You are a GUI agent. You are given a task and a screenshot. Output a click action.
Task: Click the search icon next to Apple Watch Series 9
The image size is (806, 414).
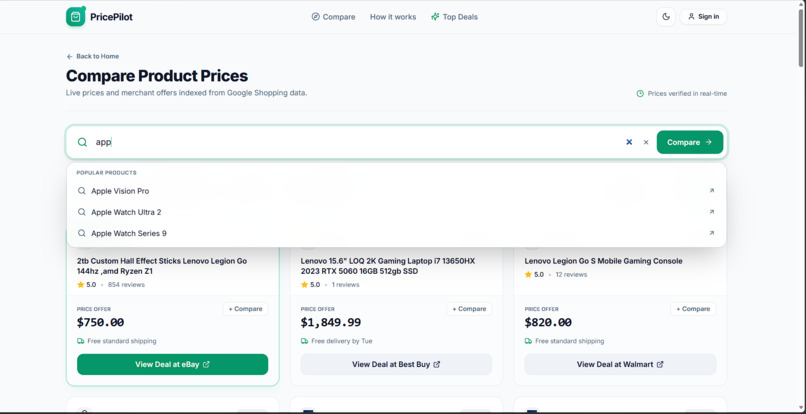click(x=81, y=233)
